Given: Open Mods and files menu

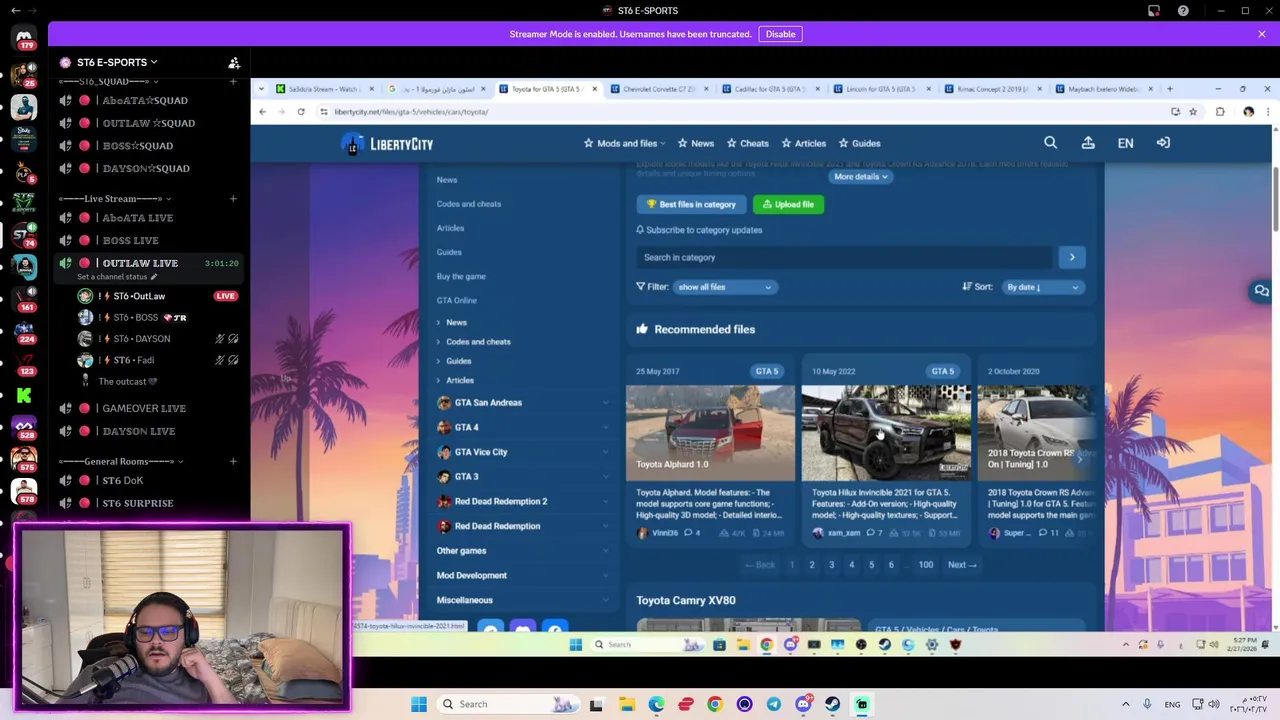Looking at the screenshot, I should [x=626, y=143].
